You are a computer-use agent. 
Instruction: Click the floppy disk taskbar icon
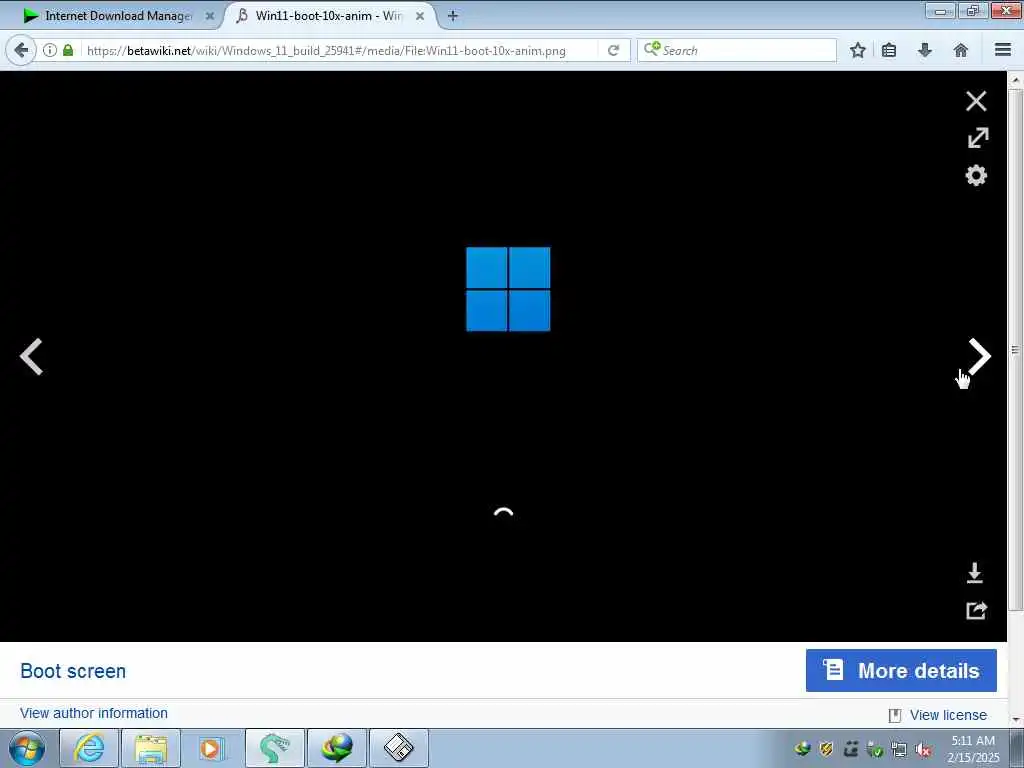399,748
